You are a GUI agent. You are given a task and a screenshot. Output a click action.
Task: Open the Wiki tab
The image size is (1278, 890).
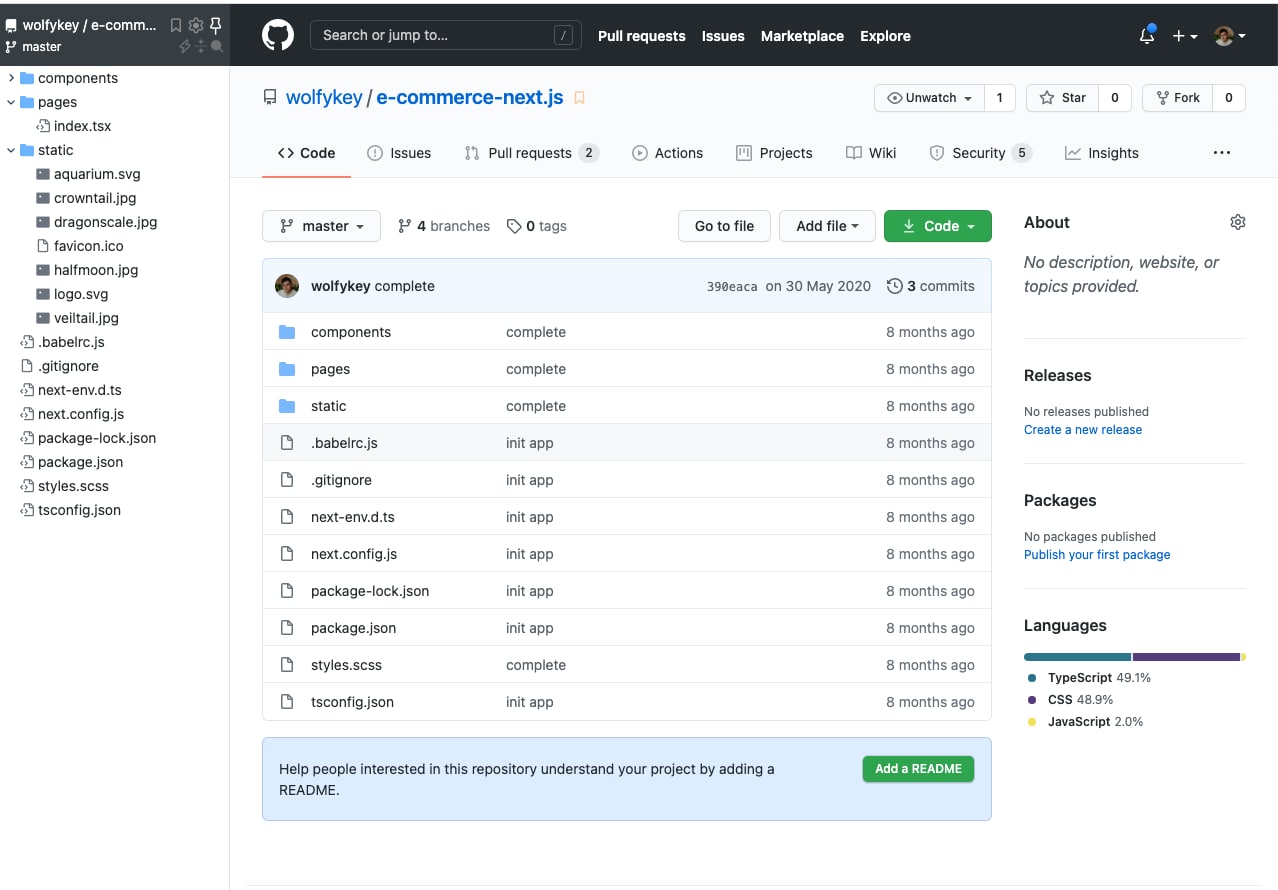871,153
